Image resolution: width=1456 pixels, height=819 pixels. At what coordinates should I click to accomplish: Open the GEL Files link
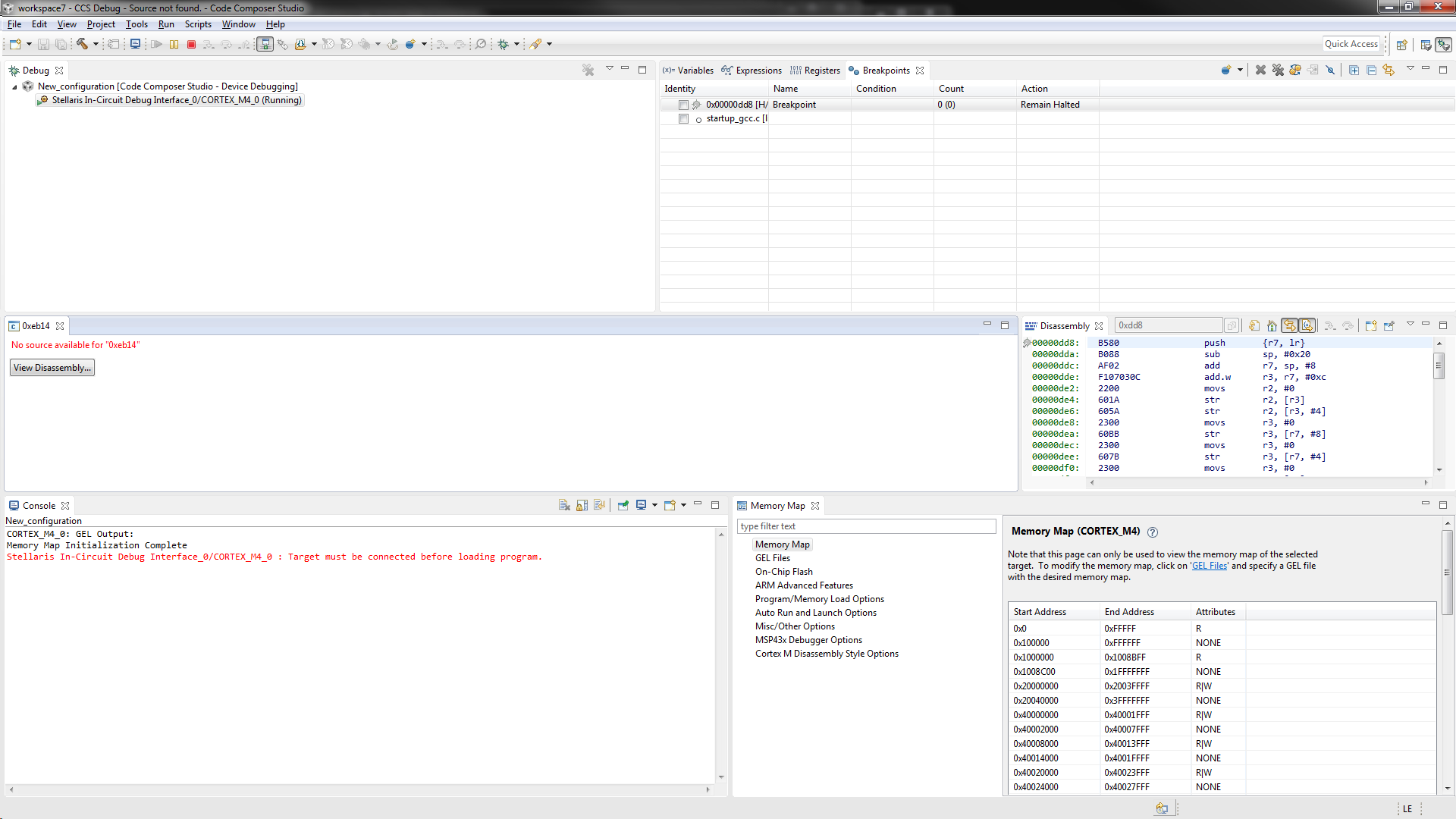point(1209,566)
